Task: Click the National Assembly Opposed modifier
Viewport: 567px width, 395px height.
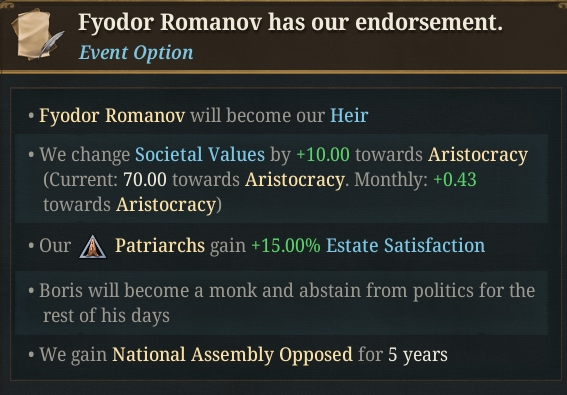Action: point(232,354)
